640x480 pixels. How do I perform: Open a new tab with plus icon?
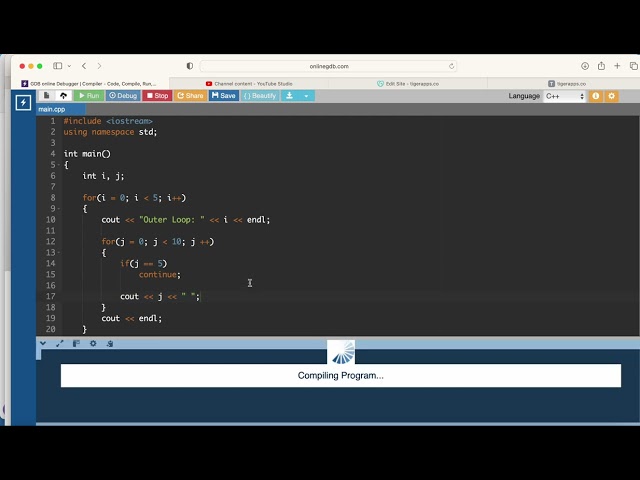pos(617,66)
